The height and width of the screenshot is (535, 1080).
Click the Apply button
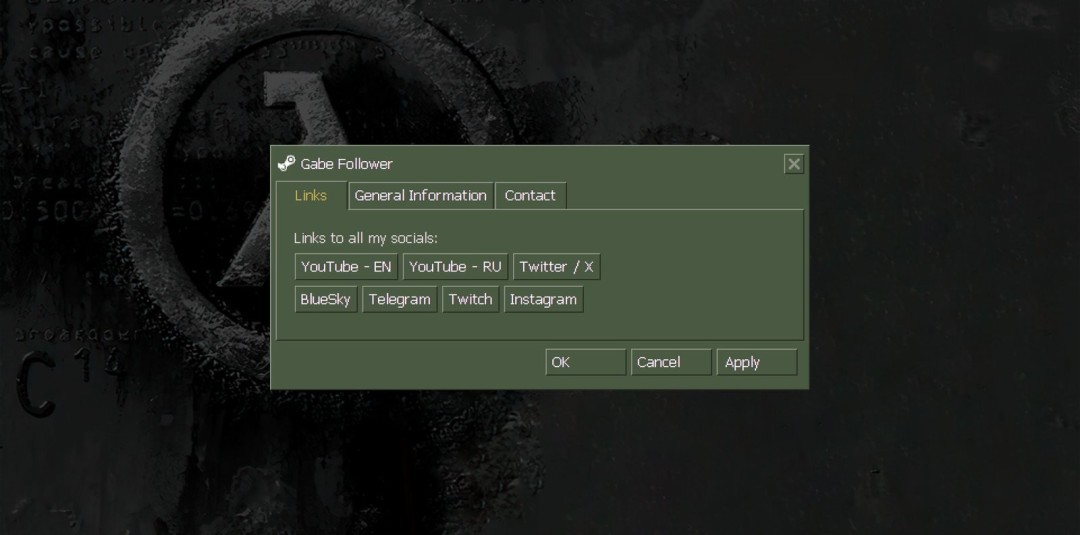[x=756, y=362]
